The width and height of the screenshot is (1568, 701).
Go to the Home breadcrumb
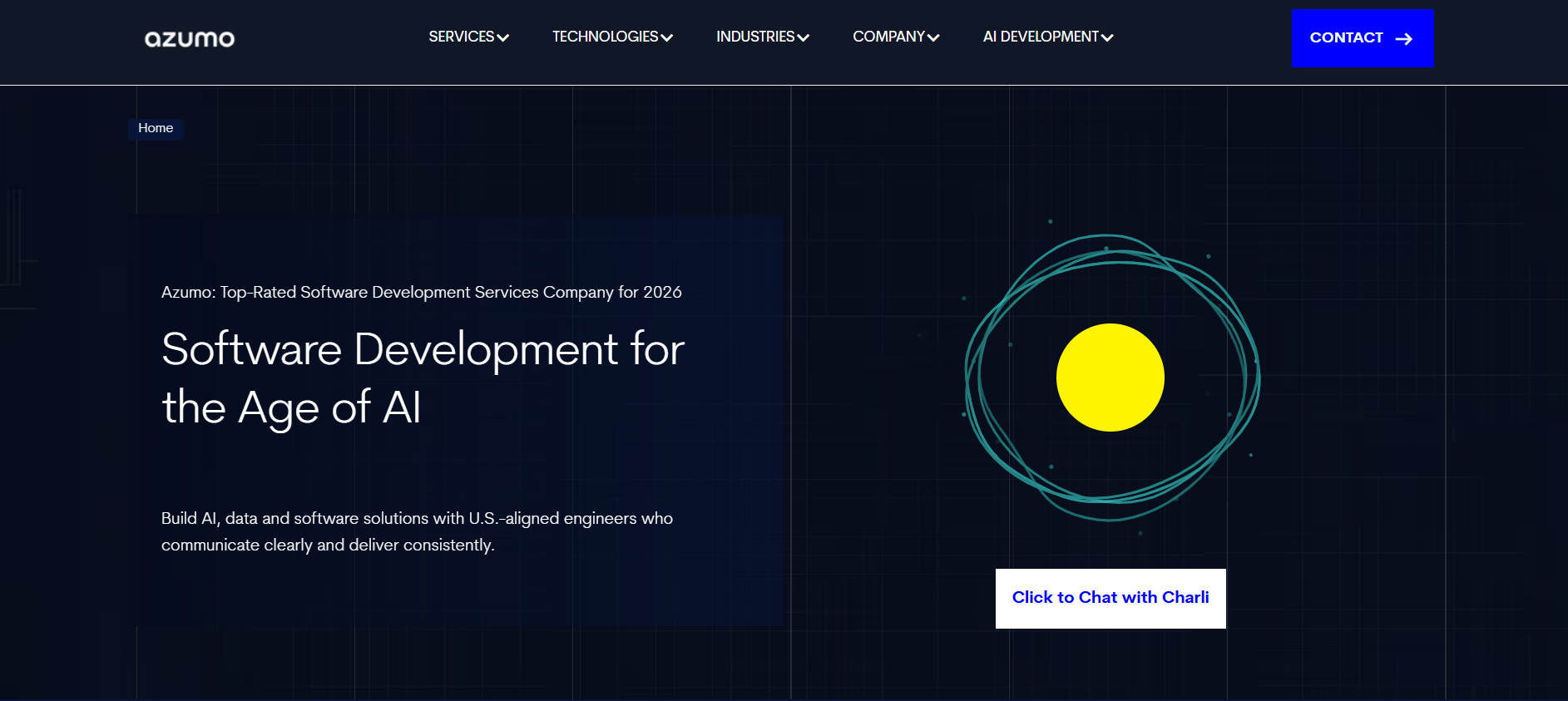point(156,128)
